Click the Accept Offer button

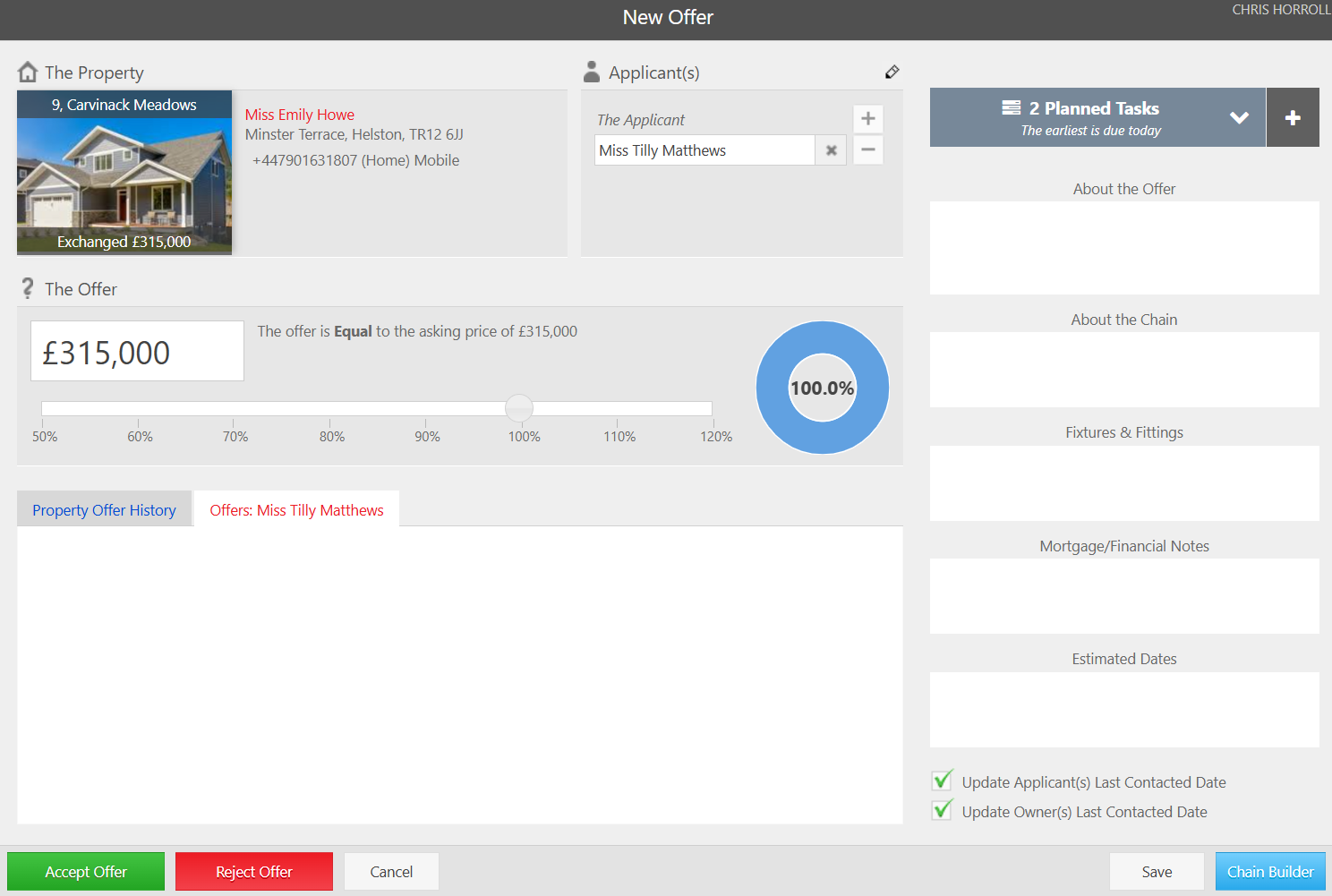point(86,872)
